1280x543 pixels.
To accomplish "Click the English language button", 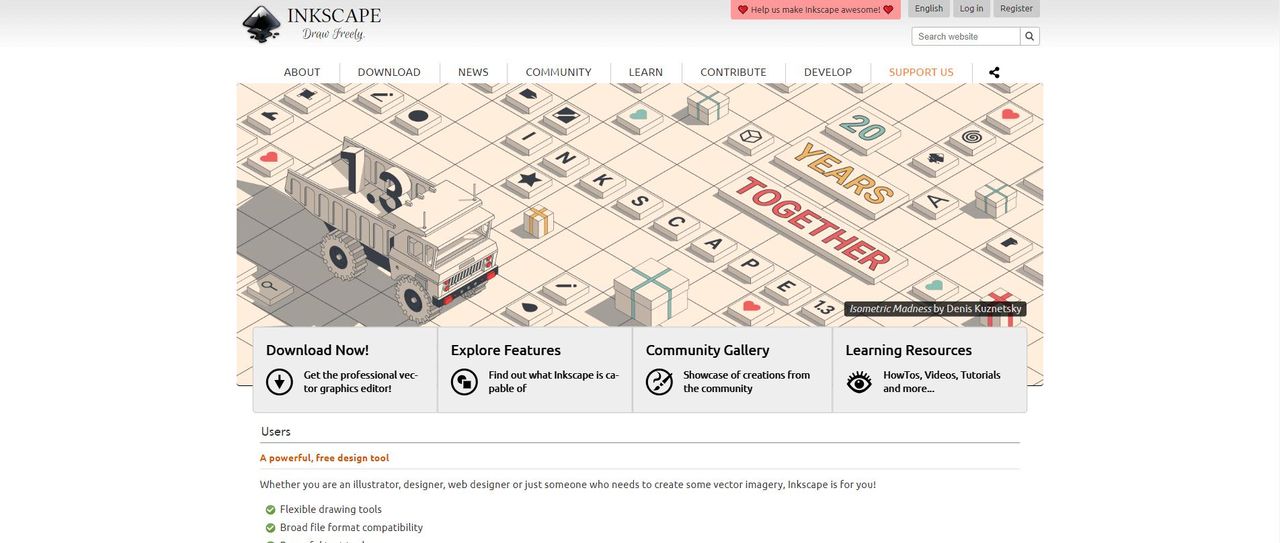I will (929, 9).
